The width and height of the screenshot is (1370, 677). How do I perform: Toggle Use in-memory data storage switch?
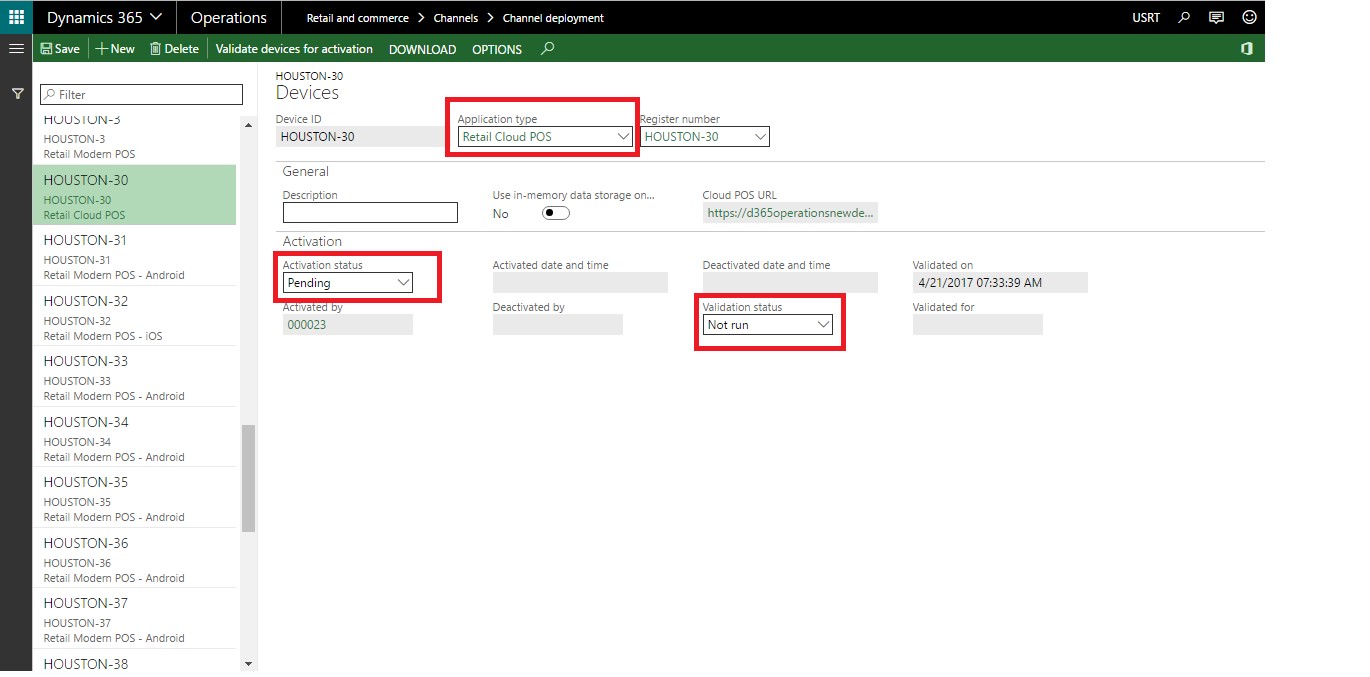point(555,213)
